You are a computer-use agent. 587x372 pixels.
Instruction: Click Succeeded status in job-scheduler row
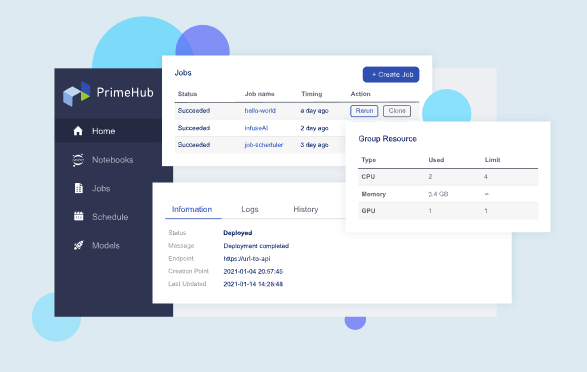pos(194,145)
